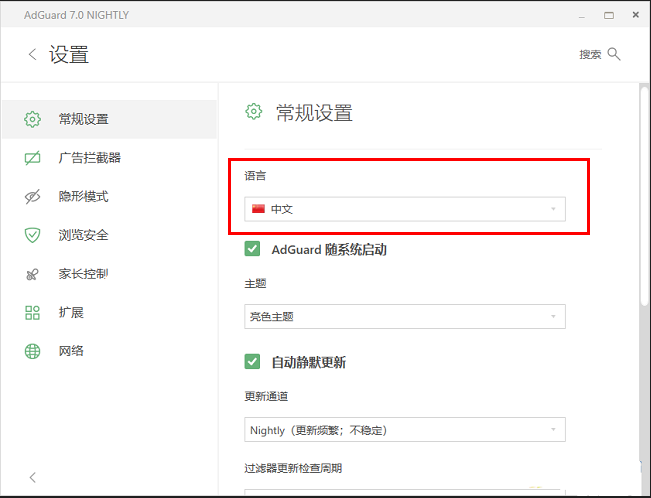The image size is (651, 498).
Task: Expand the 语言 dropdown showing 中文
Action: pos(405,209)
